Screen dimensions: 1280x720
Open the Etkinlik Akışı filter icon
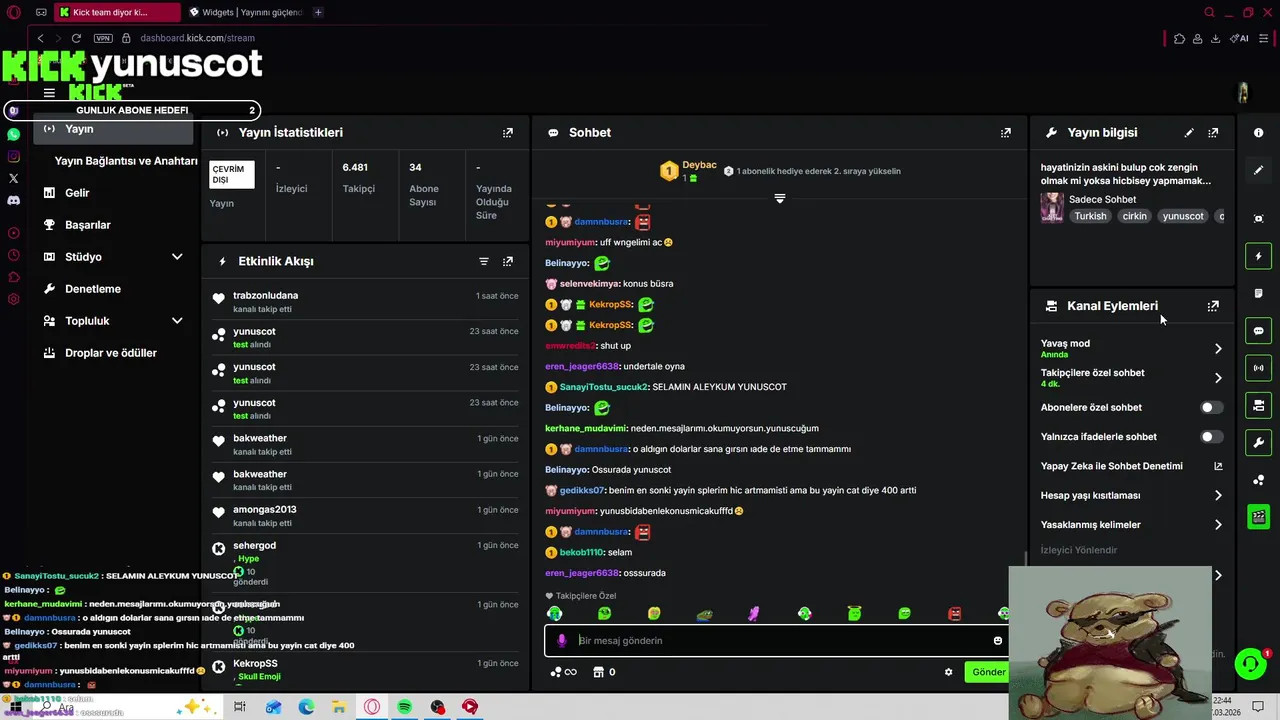(484, 261)
